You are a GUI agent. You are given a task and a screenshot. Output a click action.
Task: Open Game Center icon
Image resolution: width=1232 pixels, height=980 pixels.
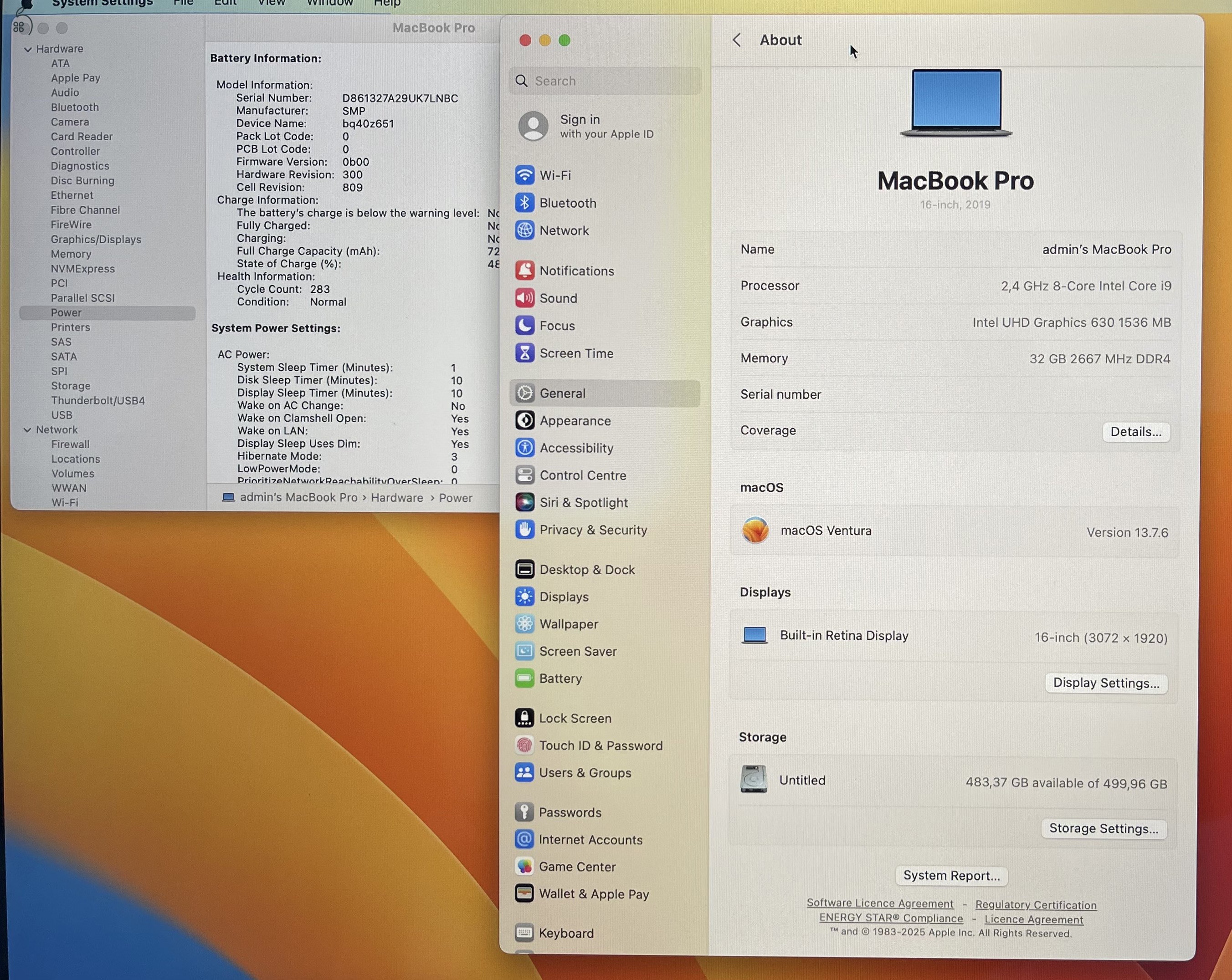[x=524, y=866]
